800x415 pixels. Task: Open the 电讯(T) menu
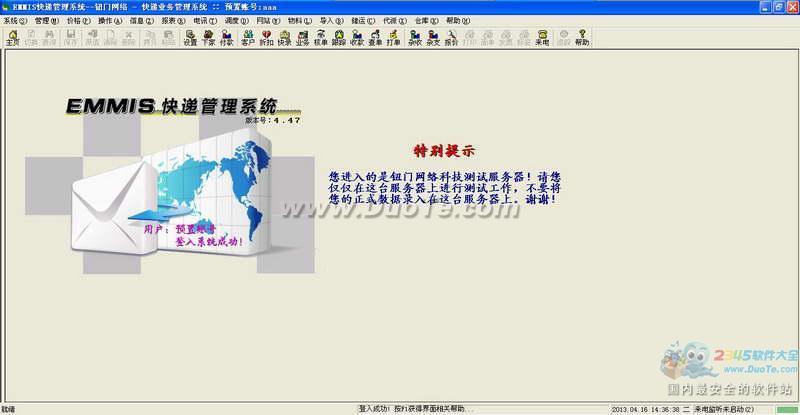click(205, 21)
